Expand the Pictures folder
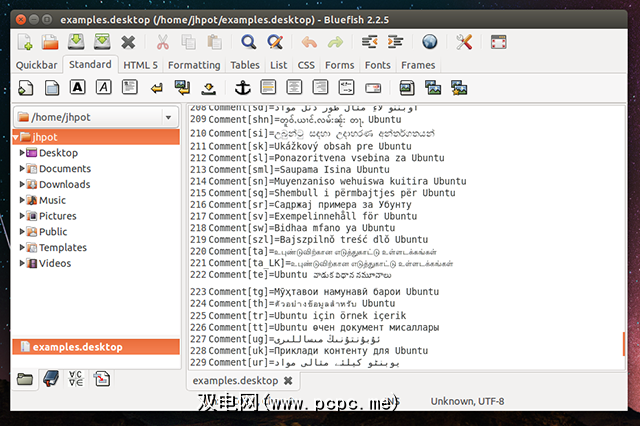Viewport: 640px width, 426px height. pos(22,215)
